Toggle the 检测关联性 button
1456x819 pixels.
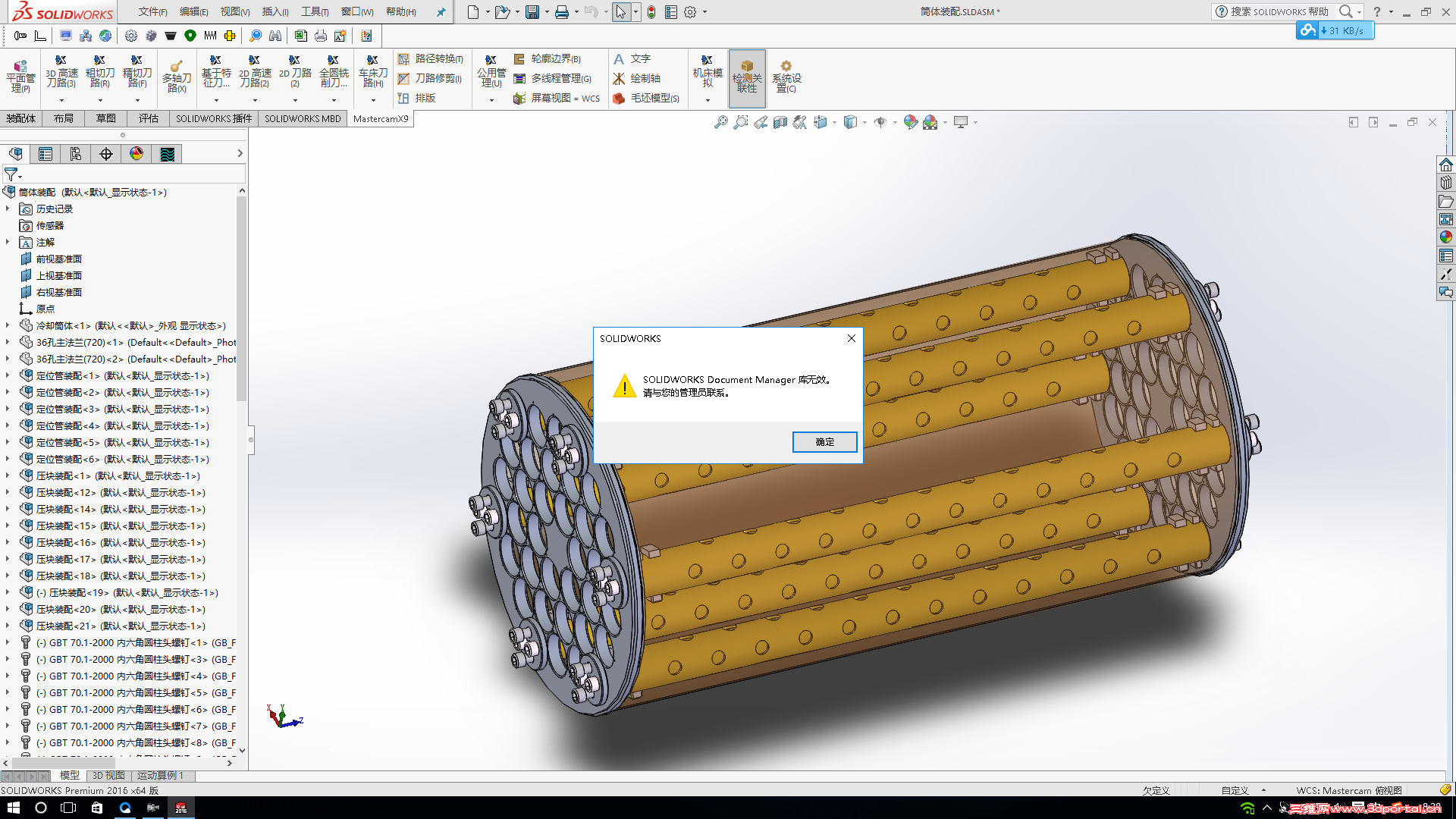coord(747,78)
